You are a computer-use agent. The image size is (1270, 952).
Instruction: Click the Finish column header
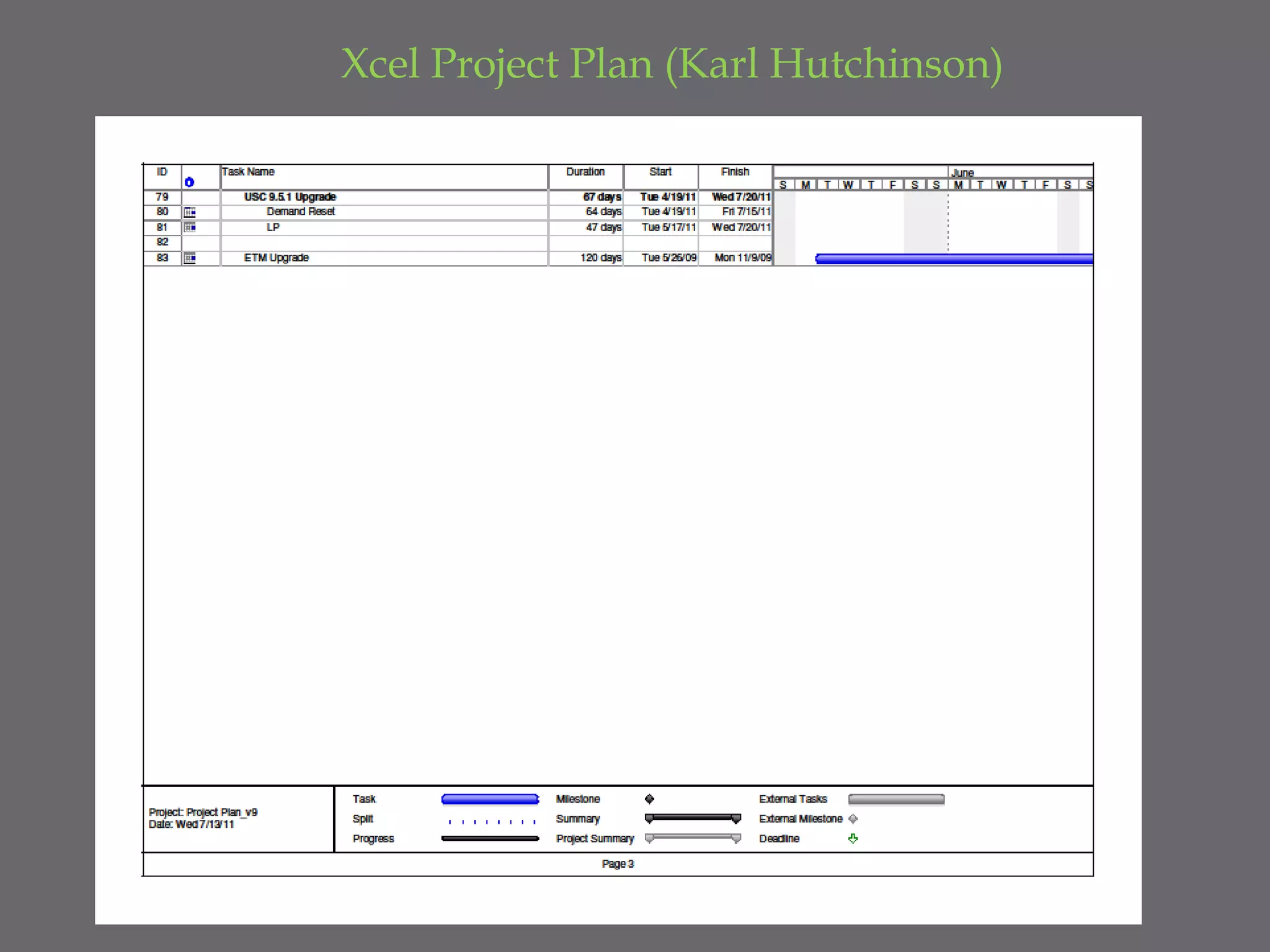coord(735,172)
